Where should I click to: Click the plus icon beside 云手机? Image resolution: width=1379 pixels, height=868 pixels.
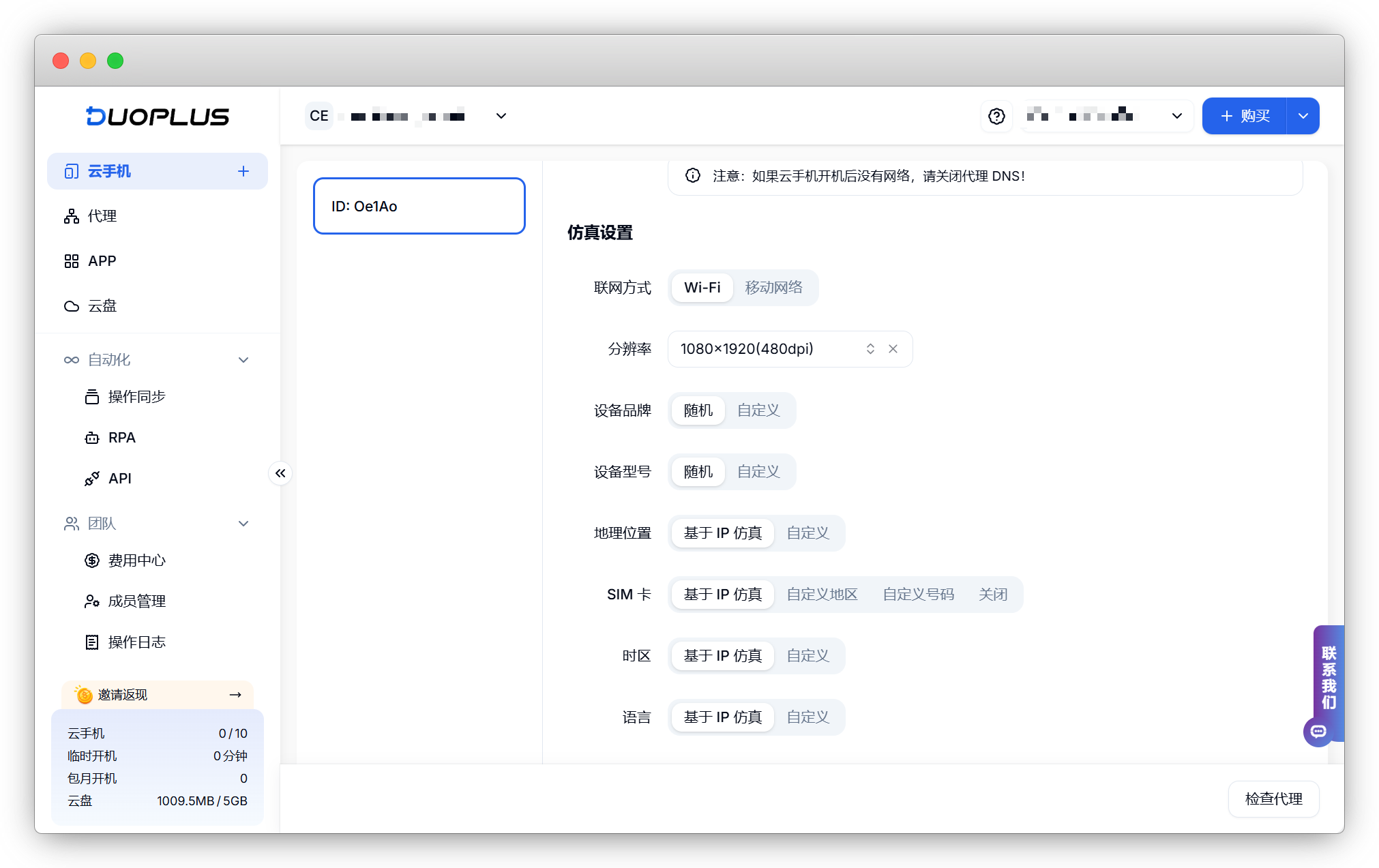[x=243, y=171]
